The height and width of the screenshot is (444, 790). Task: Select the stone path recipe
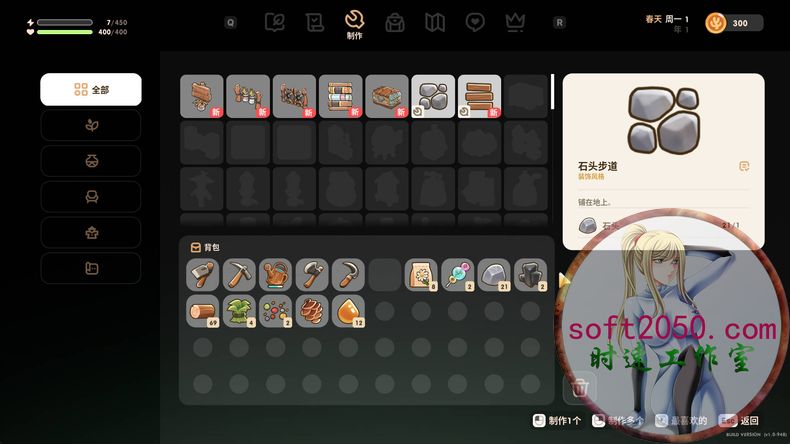[x=433, y=96]
